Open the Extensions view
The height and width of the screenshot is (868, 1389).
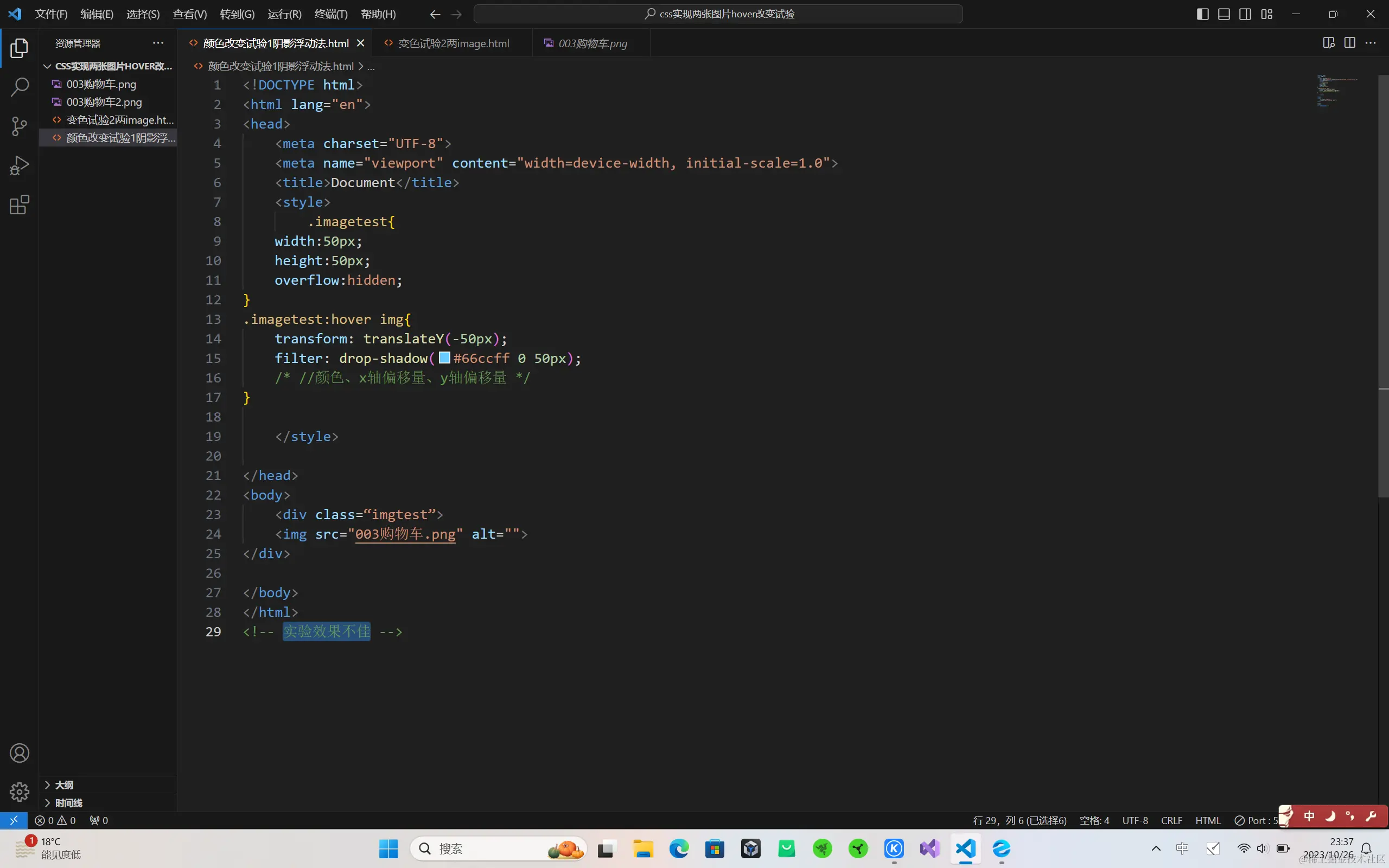20,205
